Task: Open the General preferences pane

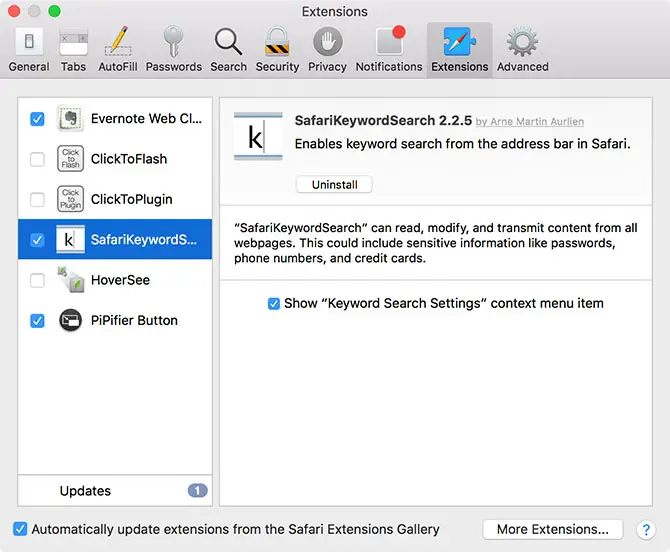Action: (x=29, y=50)
